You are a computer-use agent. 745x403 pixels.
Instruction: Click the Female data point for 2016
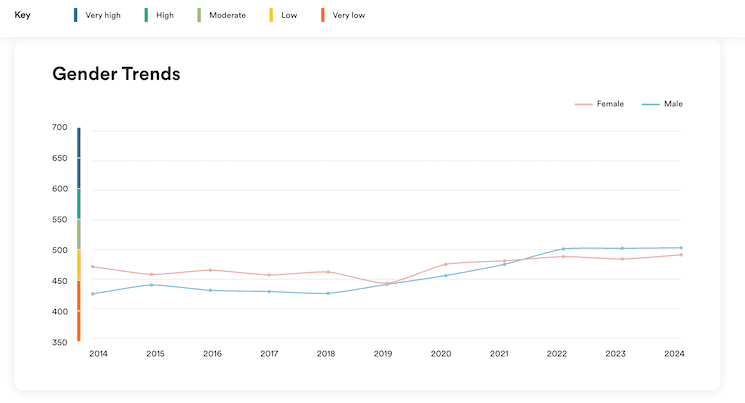210,270
